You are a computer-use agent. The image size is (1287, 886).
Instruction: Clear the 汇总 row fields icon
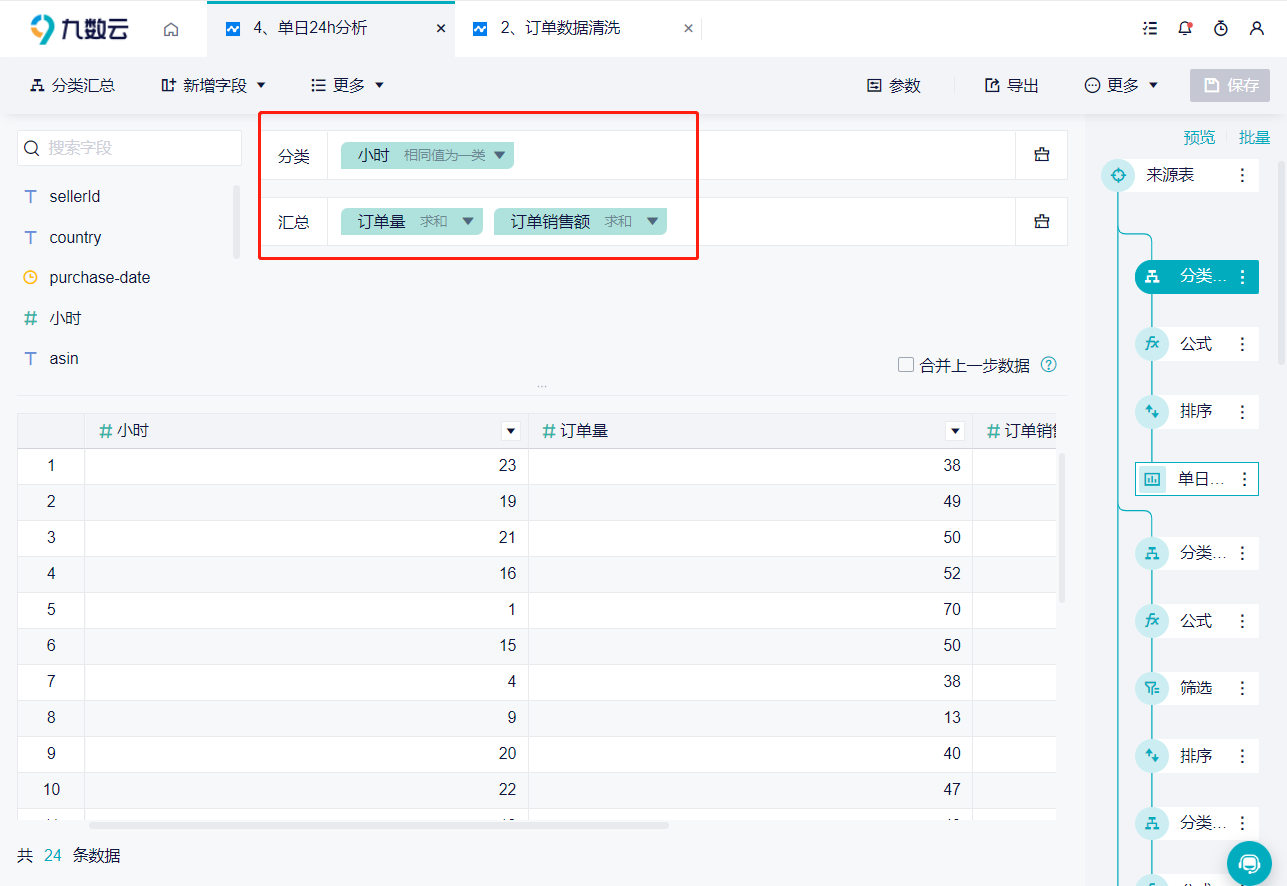pyautogui.click(x=1041, y=221)
